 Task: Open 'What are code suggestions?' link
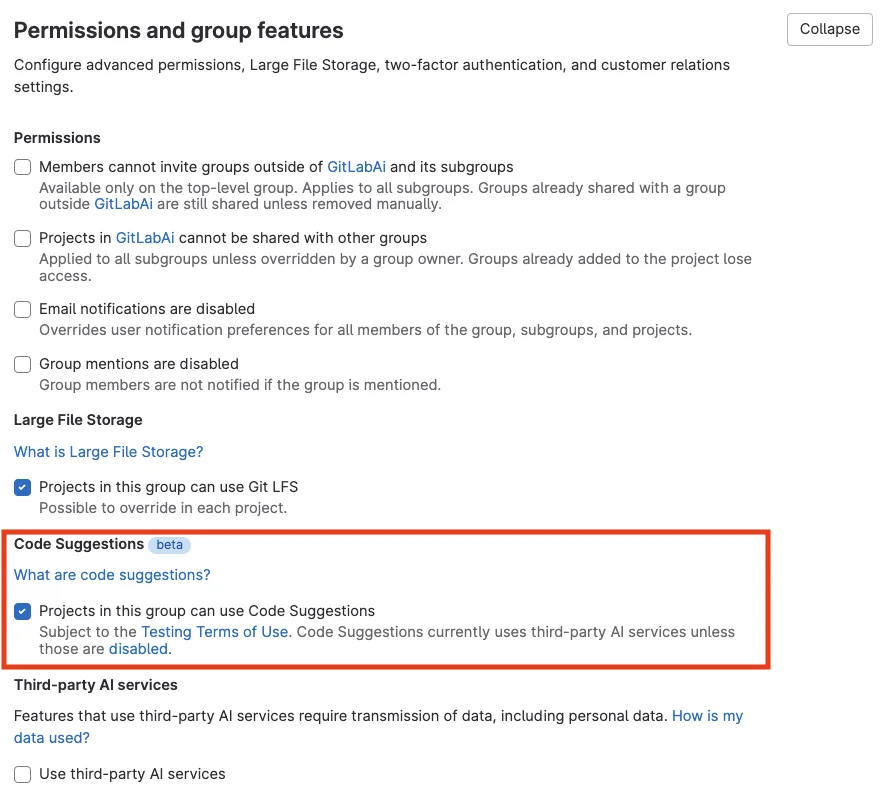[x=112, y=575]
